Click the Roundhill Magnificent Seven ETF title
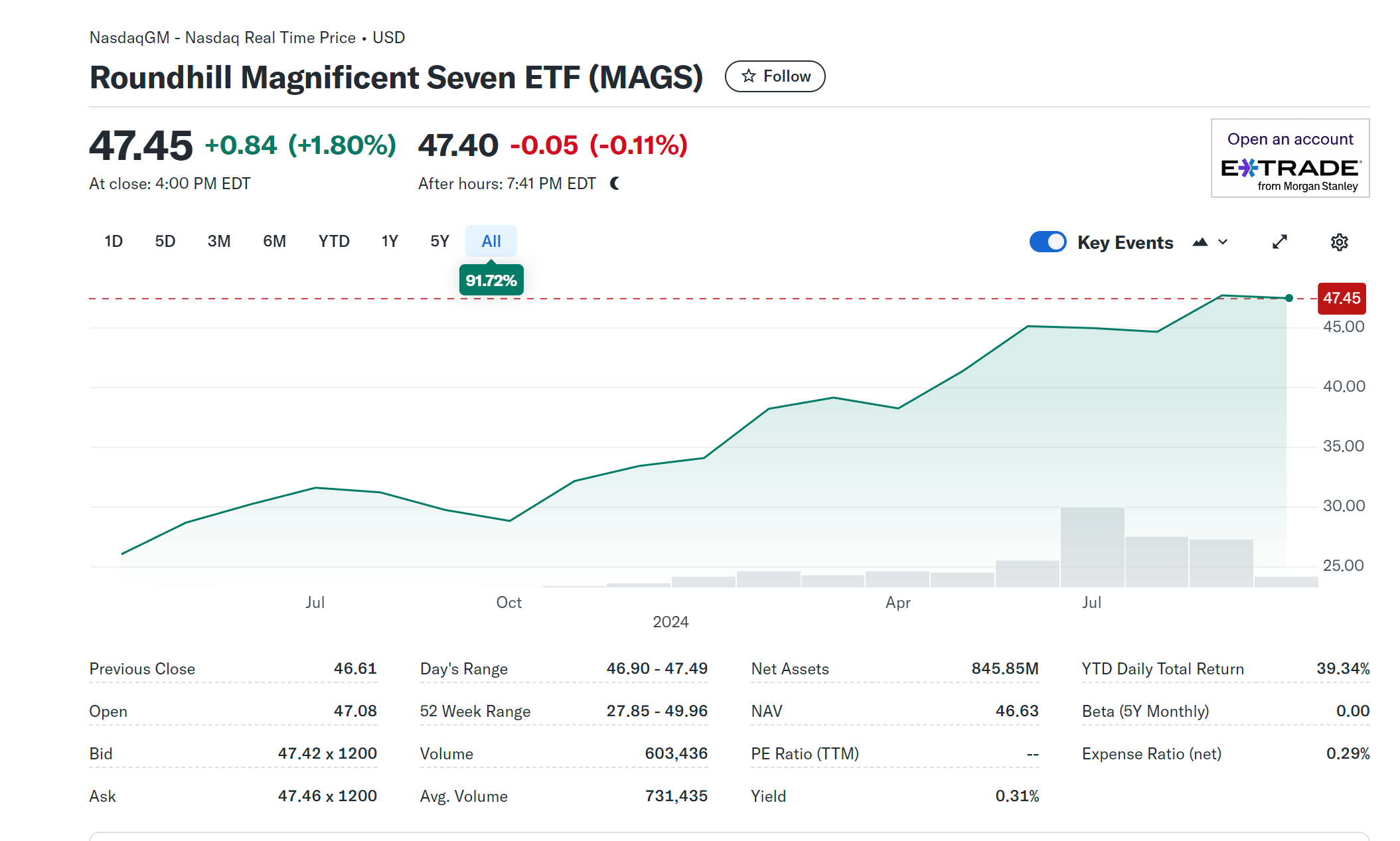 (396, 77)
